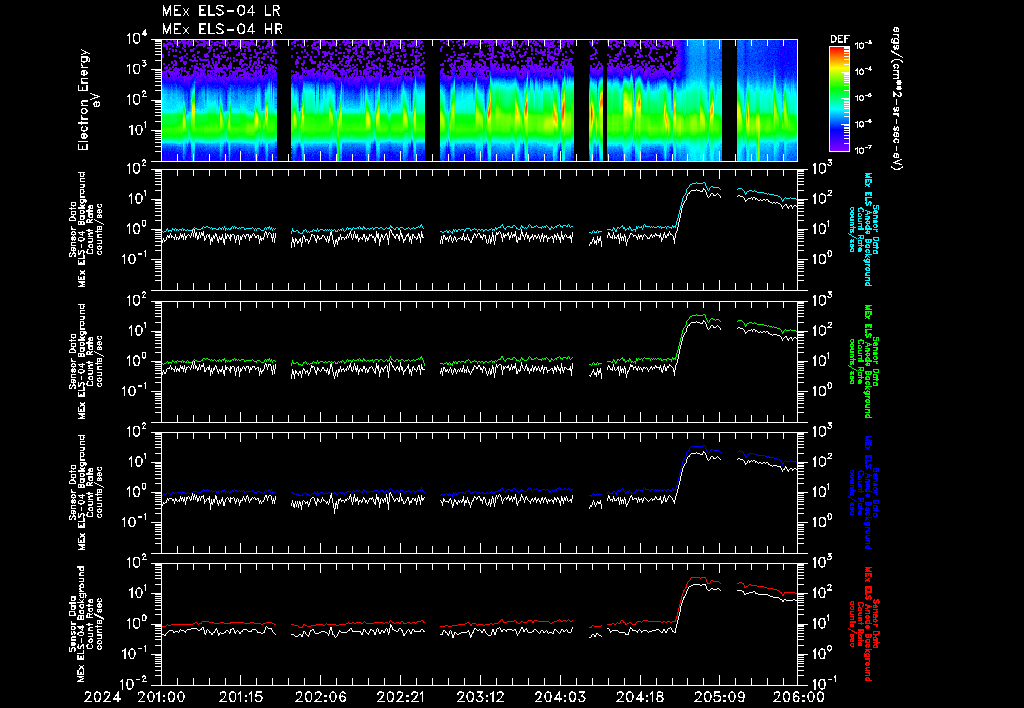Click the "2024" year label on the time axis
Screen dimensions: 1024x708
[x=102, y=697]
